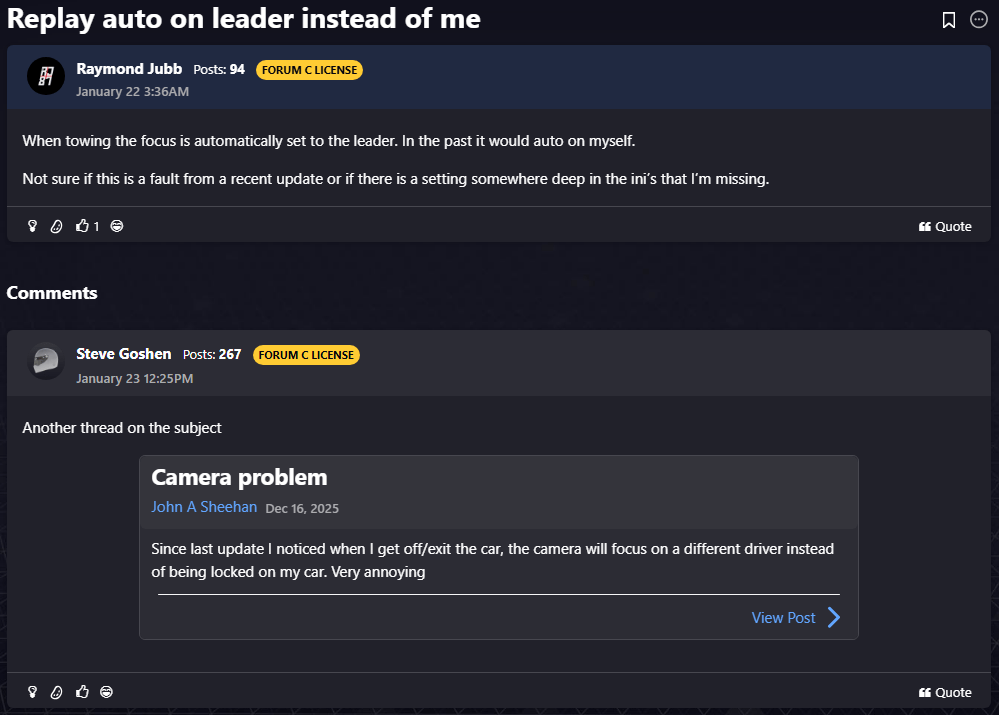React with potato icon on Raymond Jubb's post
The width and height of the screenshot is (999, 715).
56,226
